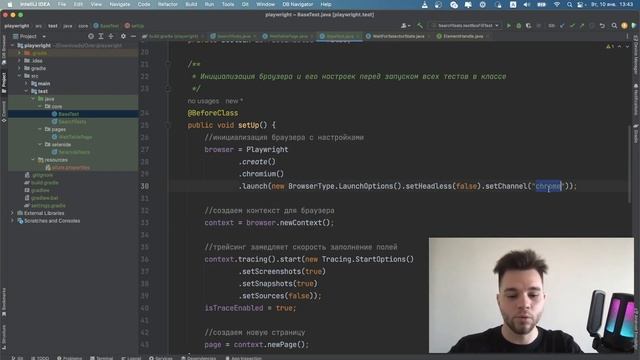Screen dimensions: 640x360
Task: Click the orange IDE updates avatar icon
Action: pyautogui.click(x=624, y=26)
